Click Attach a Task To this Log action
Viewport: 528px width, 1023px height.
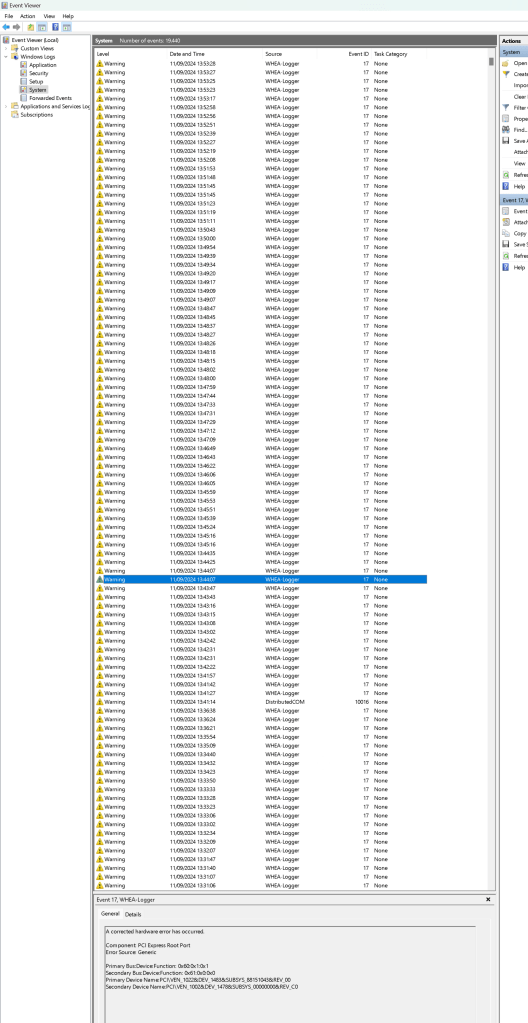pyautogui.click(x=520, y=152)
